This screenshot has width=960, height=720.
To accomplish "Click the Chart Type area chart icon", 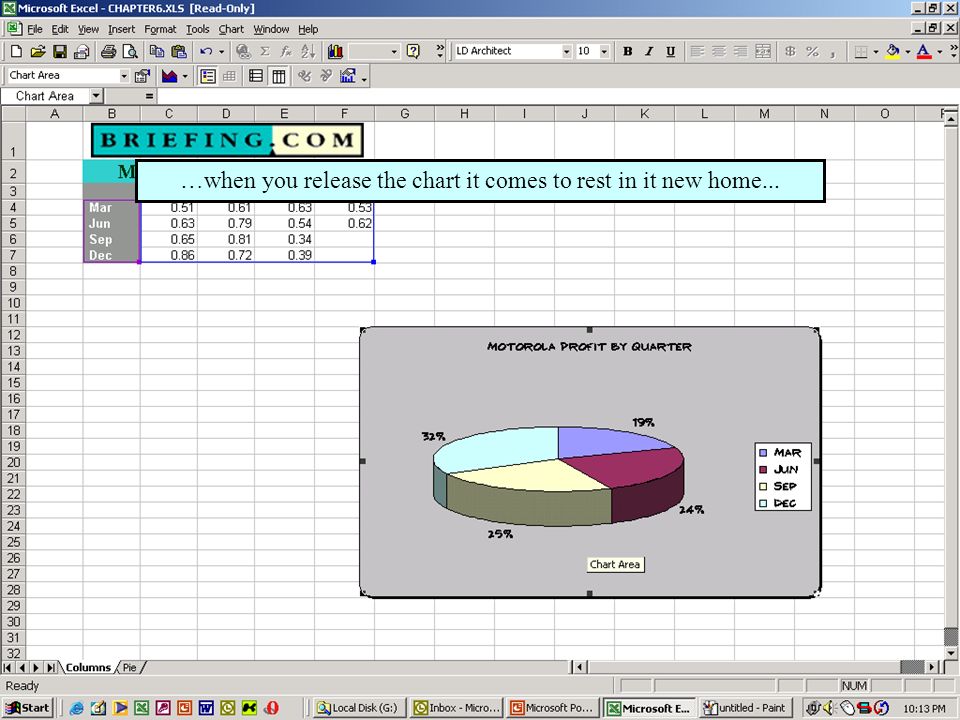I will [170, 76].
